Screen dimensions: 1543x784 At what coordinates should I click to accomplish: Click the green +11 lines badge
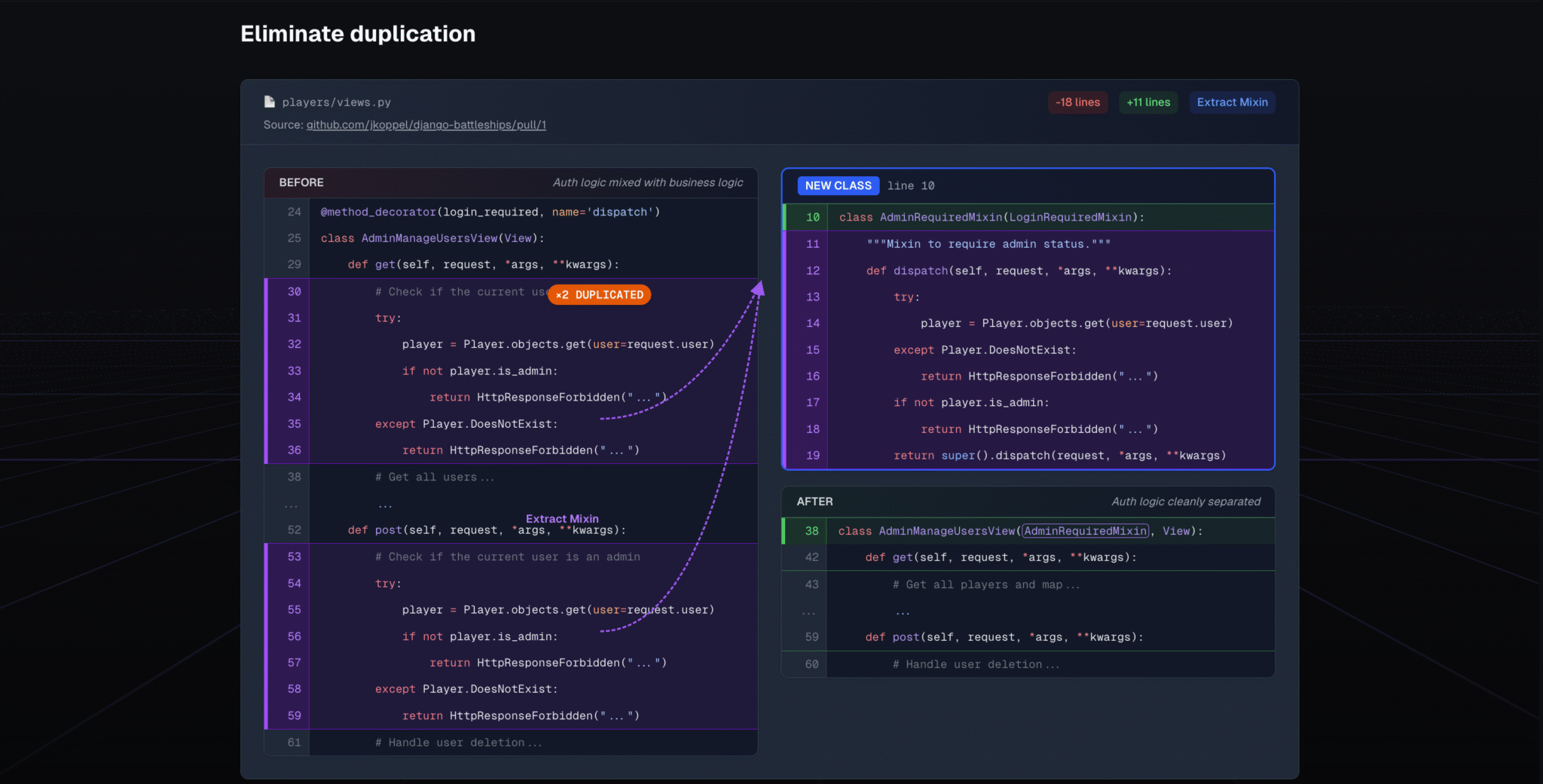[1148, 102]
